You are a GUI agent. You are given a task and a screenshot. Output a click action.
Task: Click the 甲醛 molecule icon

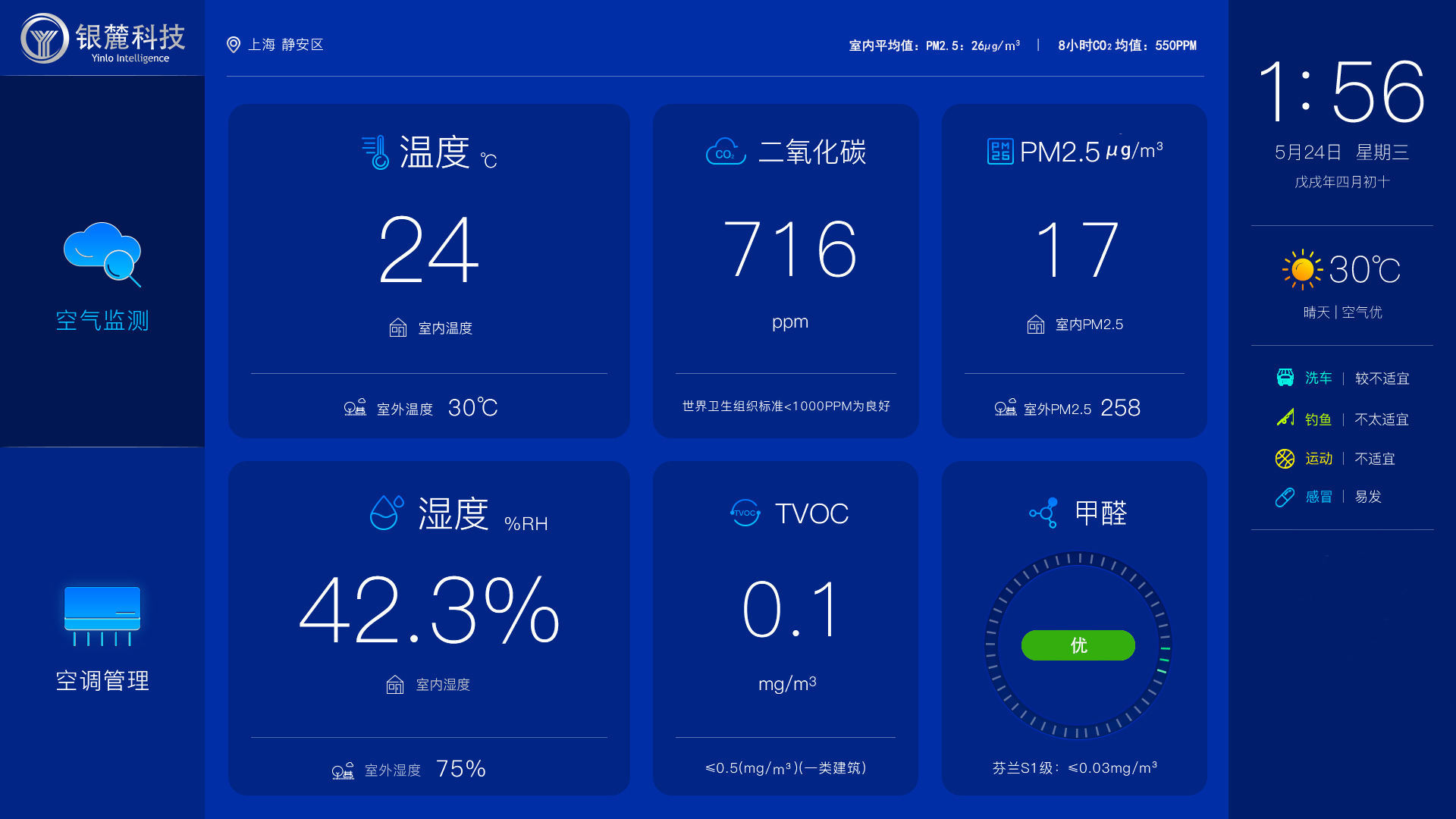pos(1044,513)
